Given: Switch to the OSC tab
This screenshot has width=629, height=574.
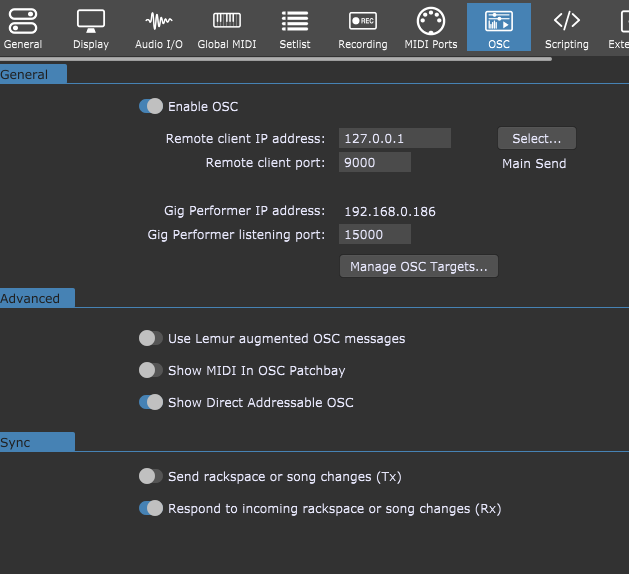Looking at the screenshot, I should 497,27.
